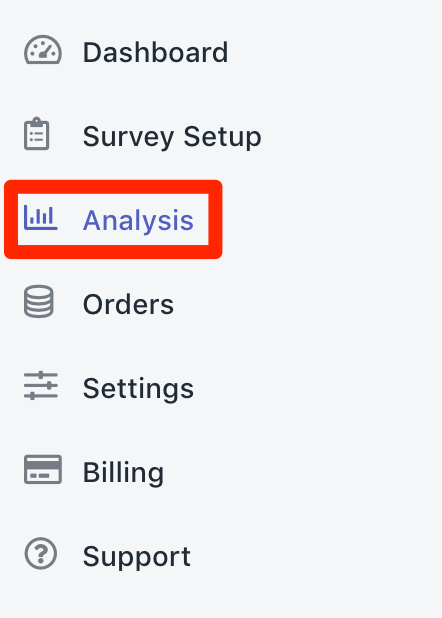Image resolution: width=442 pixels, height=618 pixels.
Task: Open the Dashboard menu item
Action: click(x=126, y=52)
